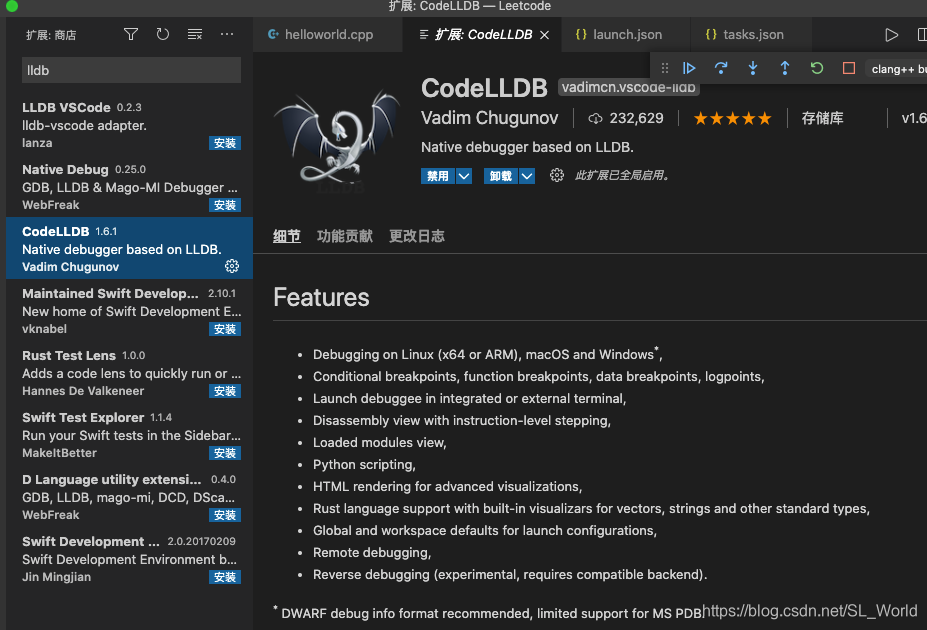Close the 扩展: CodeLLDB tab
The width and height of the screenshot is (927, 630).
pyautogui.click(x=544, y=35)
